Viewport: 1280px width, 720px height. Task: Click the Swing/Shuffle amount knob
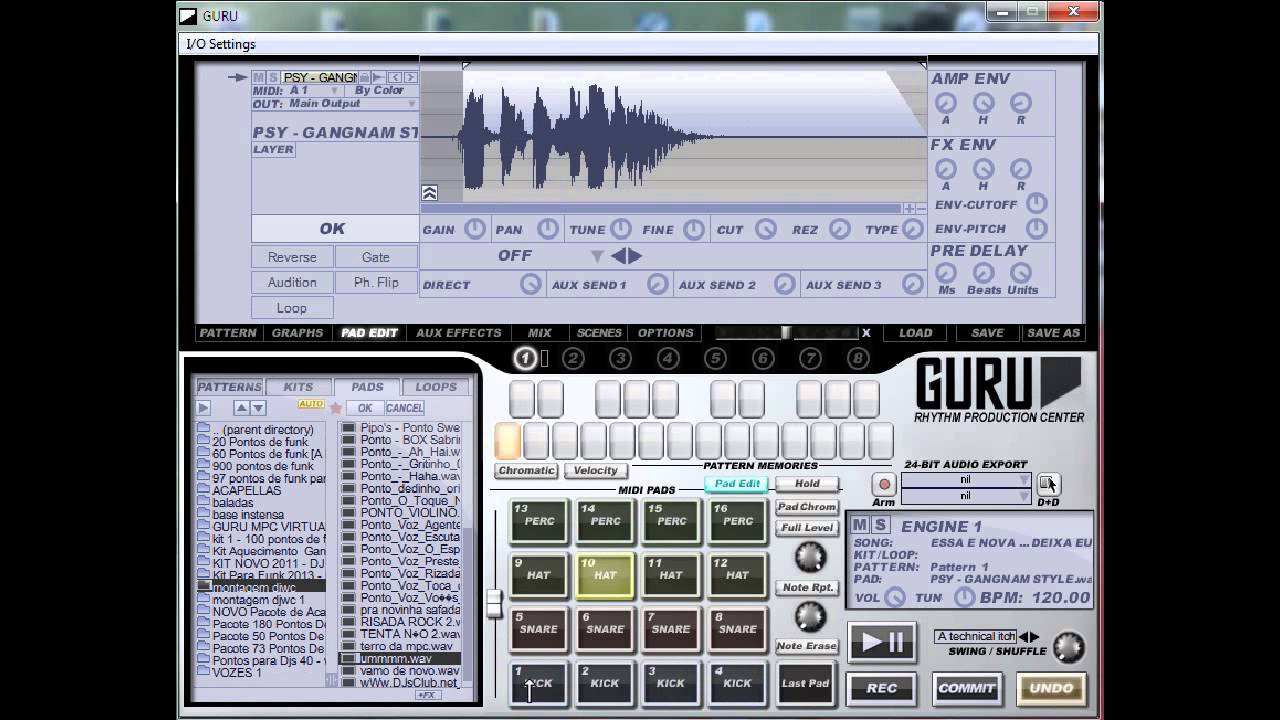[x=1068, y=646]
